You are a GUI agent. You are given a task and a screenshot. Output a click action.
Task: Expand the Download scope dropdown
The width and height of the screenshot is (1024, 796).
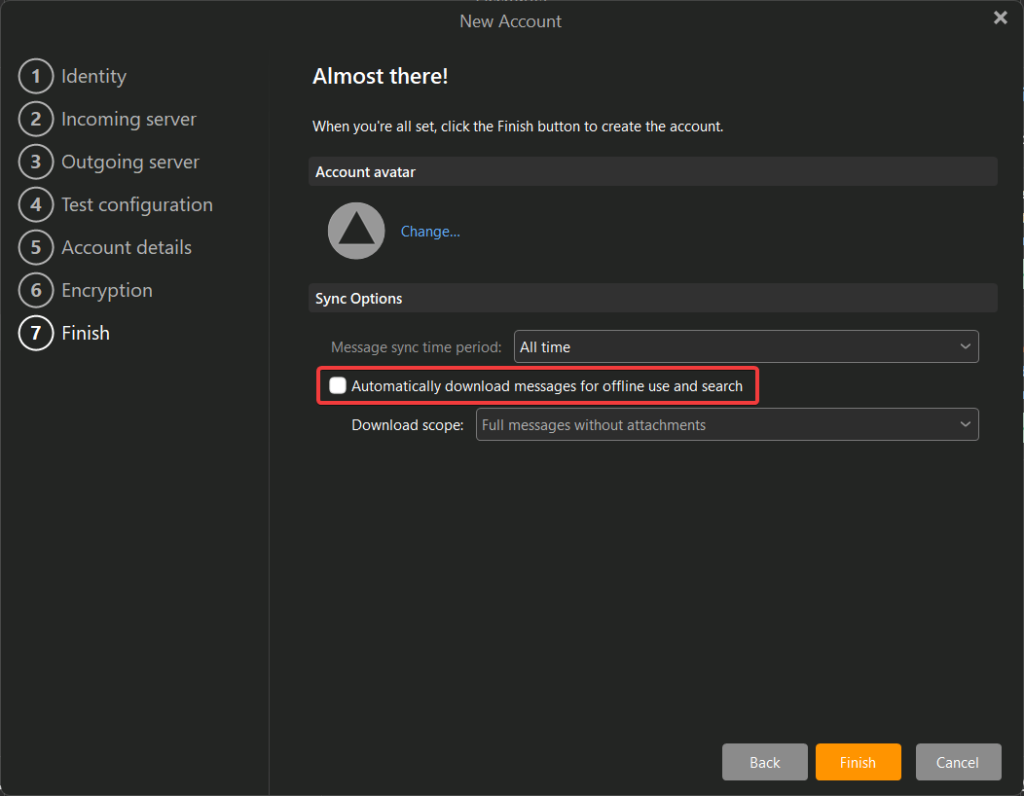point(727,425)
